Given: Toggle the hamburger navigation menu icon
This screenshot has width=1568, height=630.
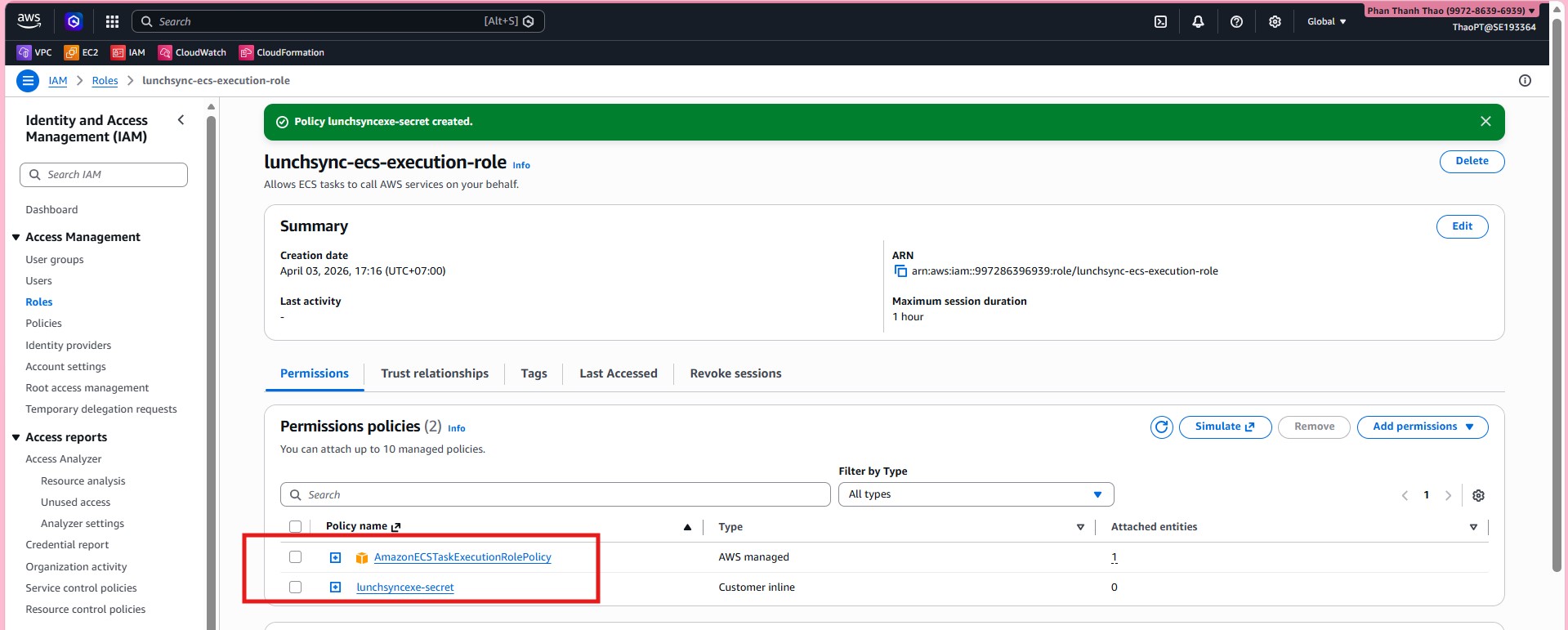Looking at the screenshot, I should tap(28, 81).
